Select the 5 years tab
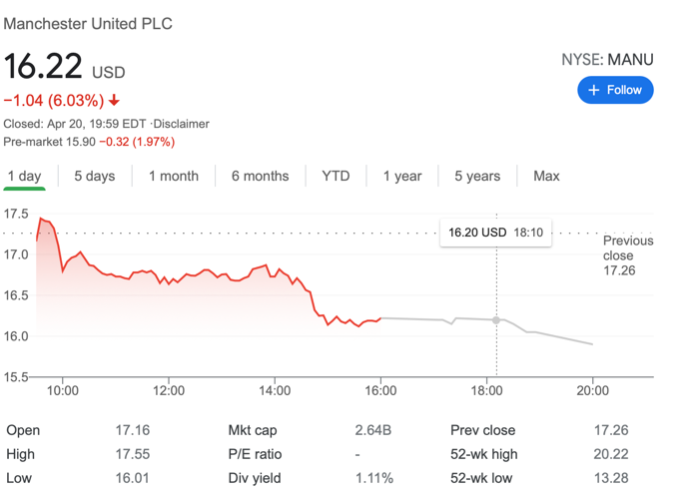The image size is (687, 497). click(477, 176)
